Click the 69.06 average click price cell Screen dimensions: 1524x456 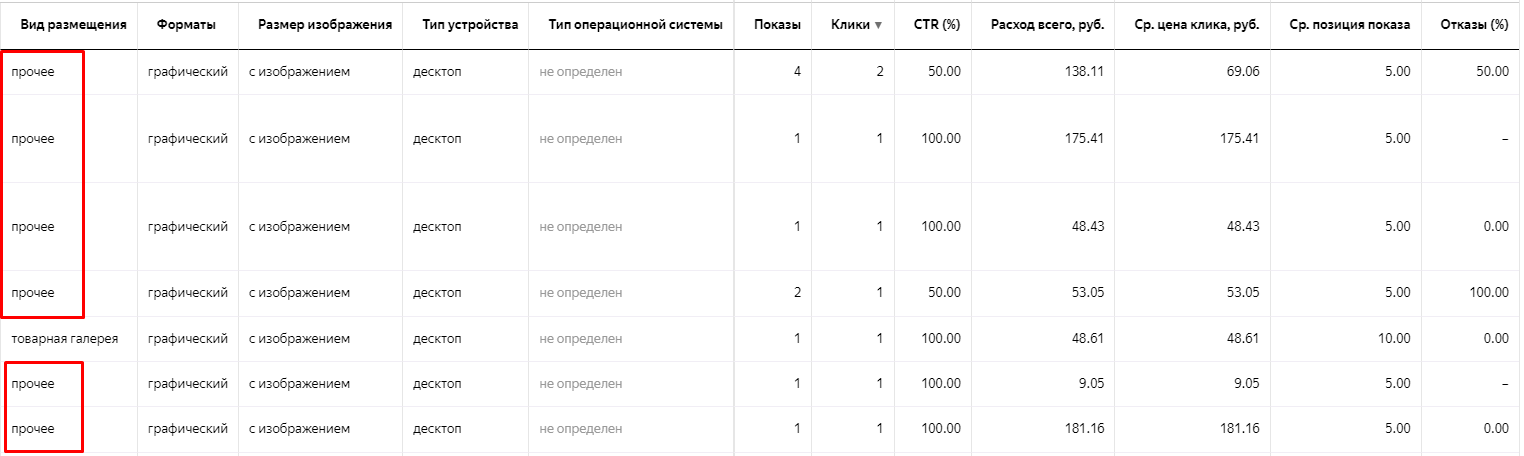click(x=1239, y=72)
